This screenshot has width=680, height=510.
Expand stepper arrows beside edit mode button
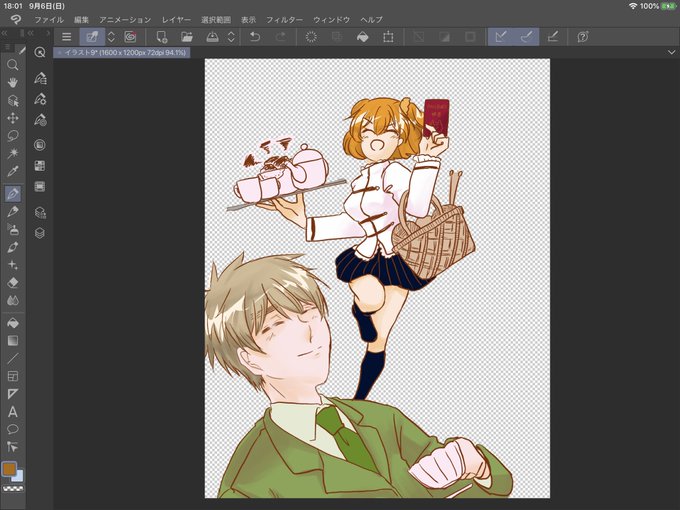point(111,37)
